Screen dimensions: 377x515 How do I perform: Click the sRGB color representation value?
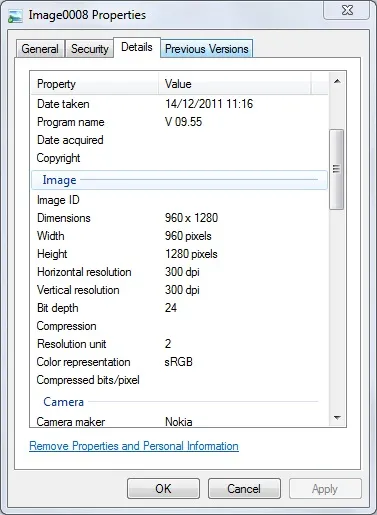click(x=179, y=362)
